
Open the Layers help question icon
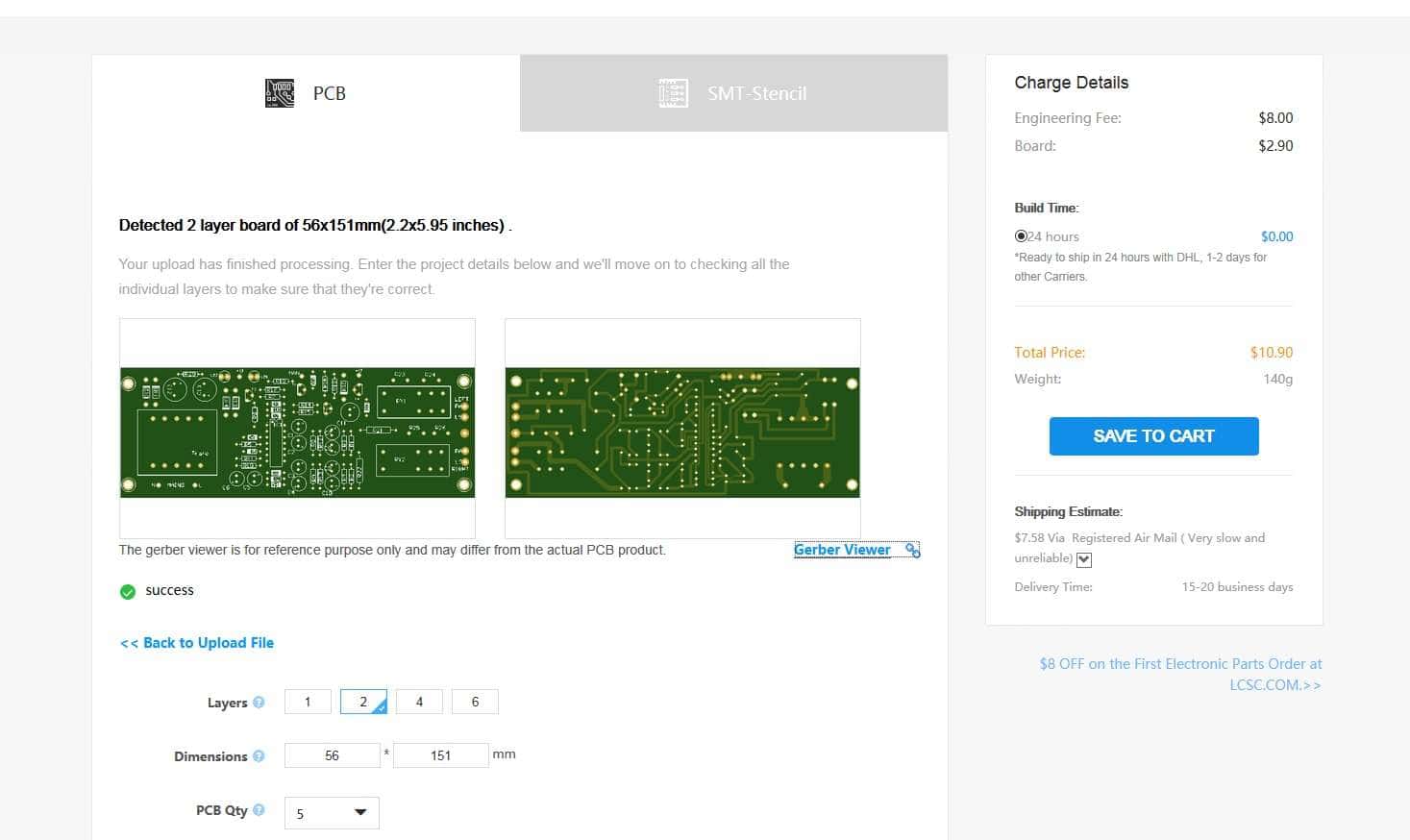pyautogui.click(x=259, y=702)
